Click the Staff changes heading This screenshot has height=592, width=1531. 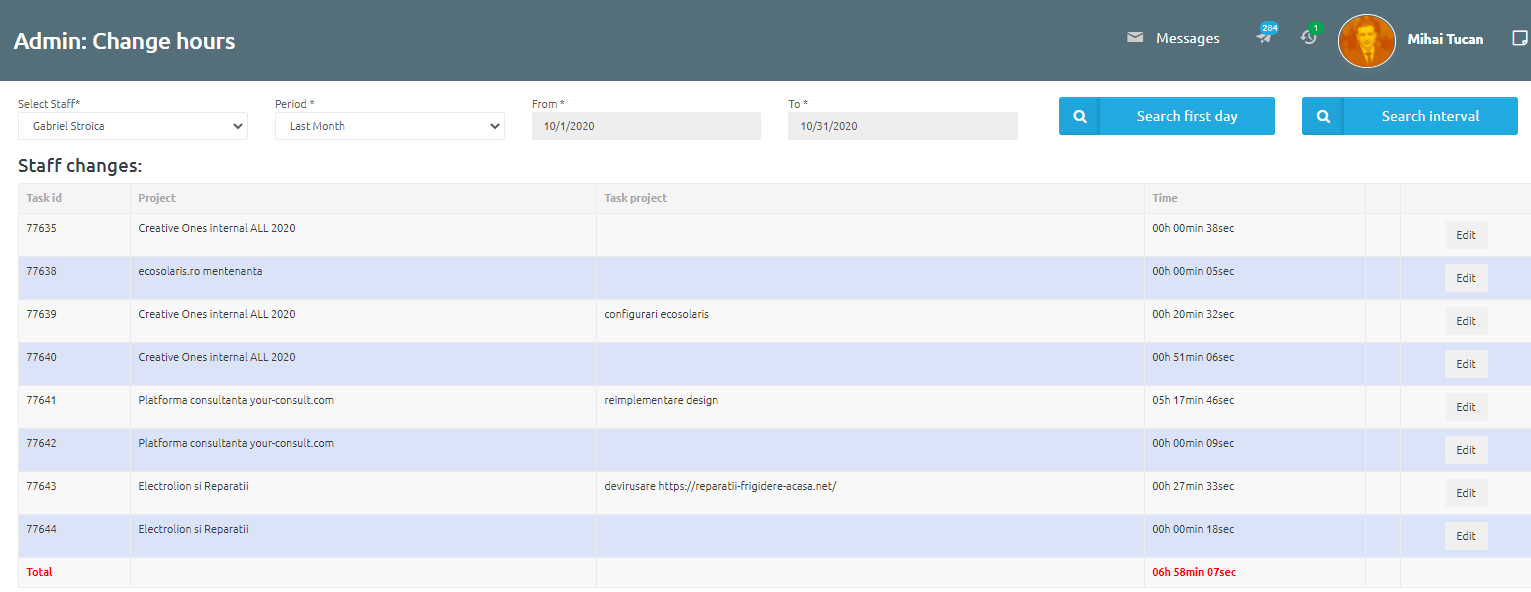pos(80,166)
